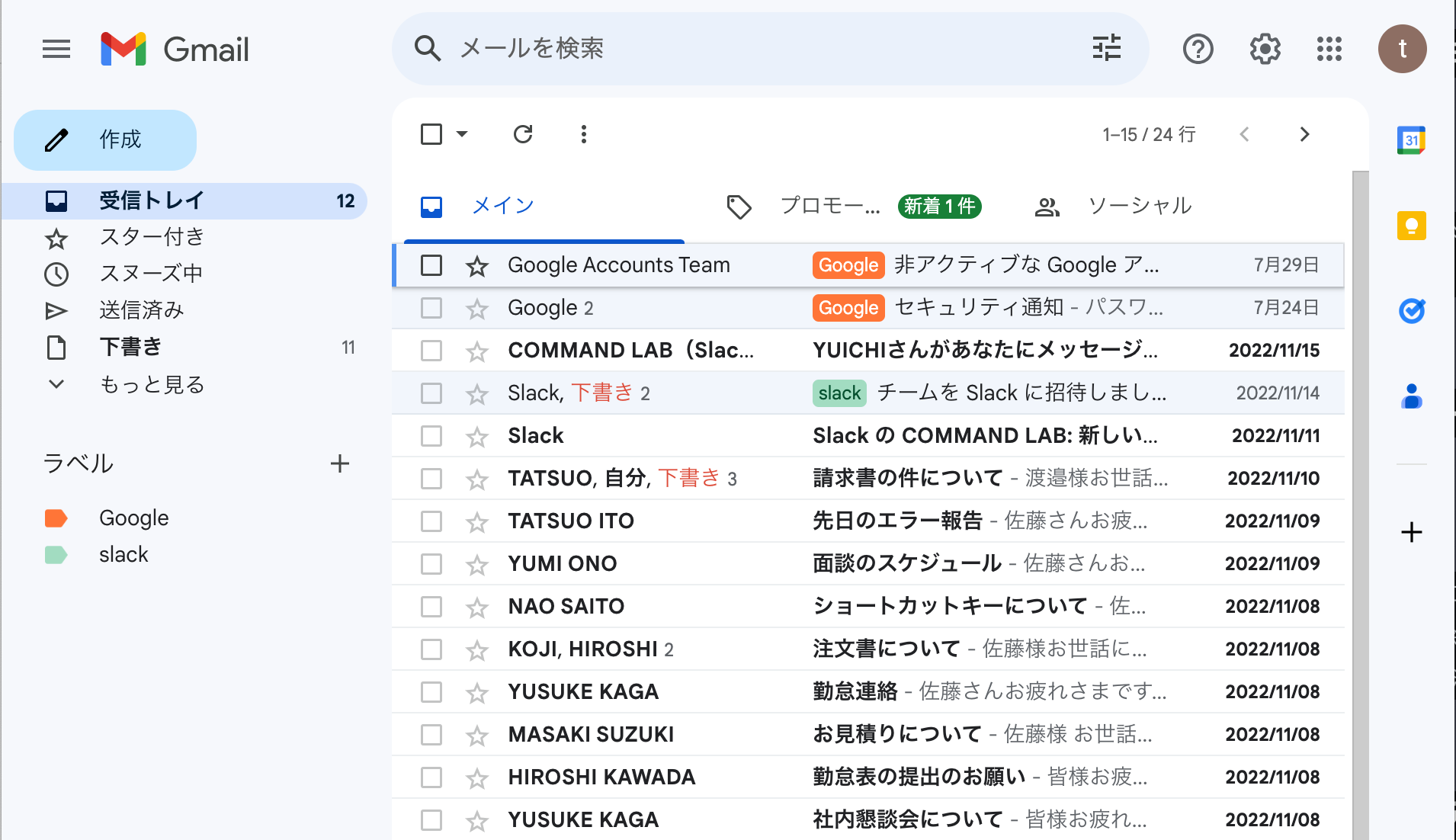Click the email list vertical scrollbar
This screenshot has height=840, width=1456.
[x=1360, y=505]
